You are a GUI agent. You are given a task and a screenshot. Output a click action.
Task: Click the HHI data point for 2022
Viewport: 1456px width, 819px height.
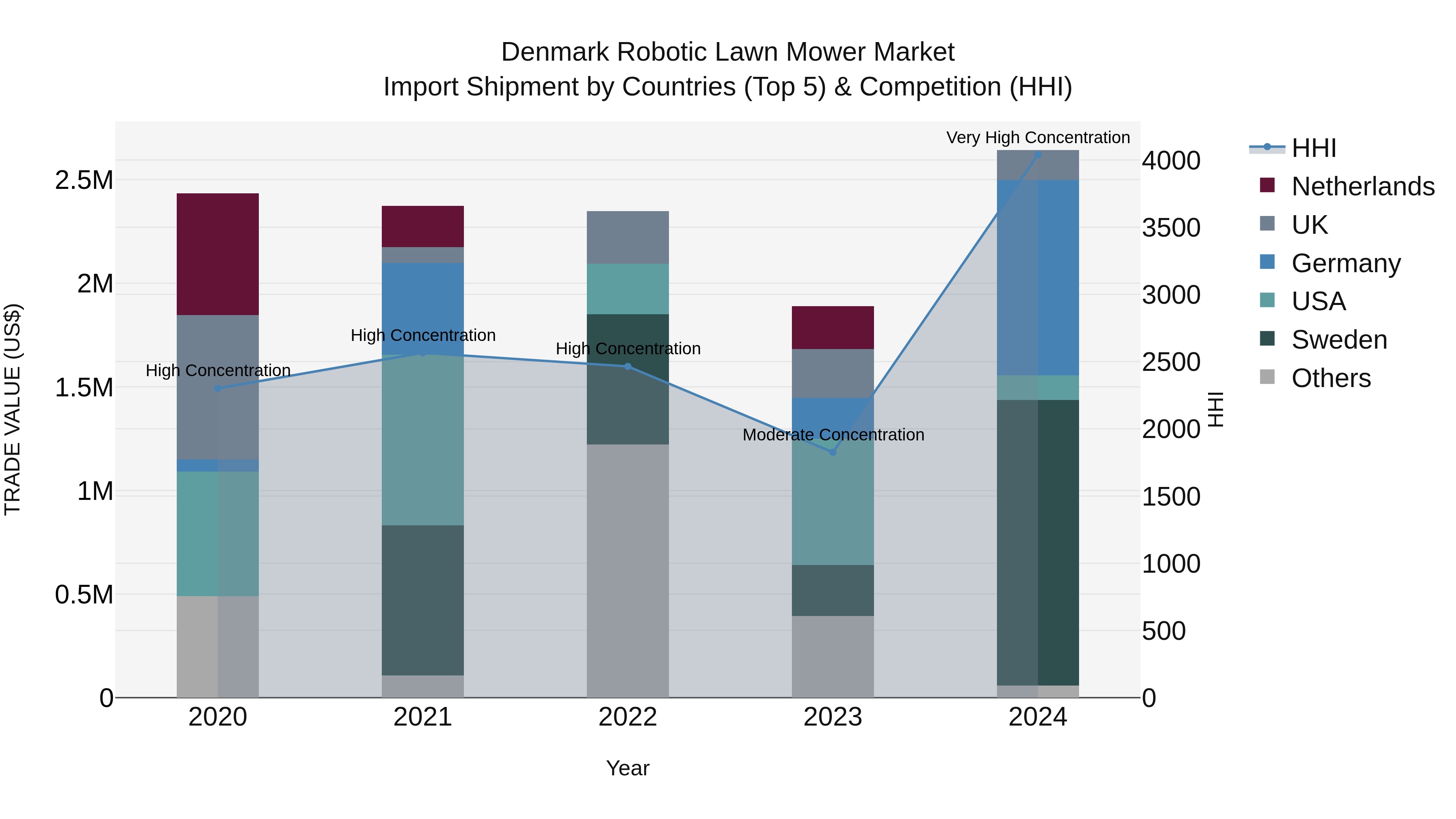(627, 366)
